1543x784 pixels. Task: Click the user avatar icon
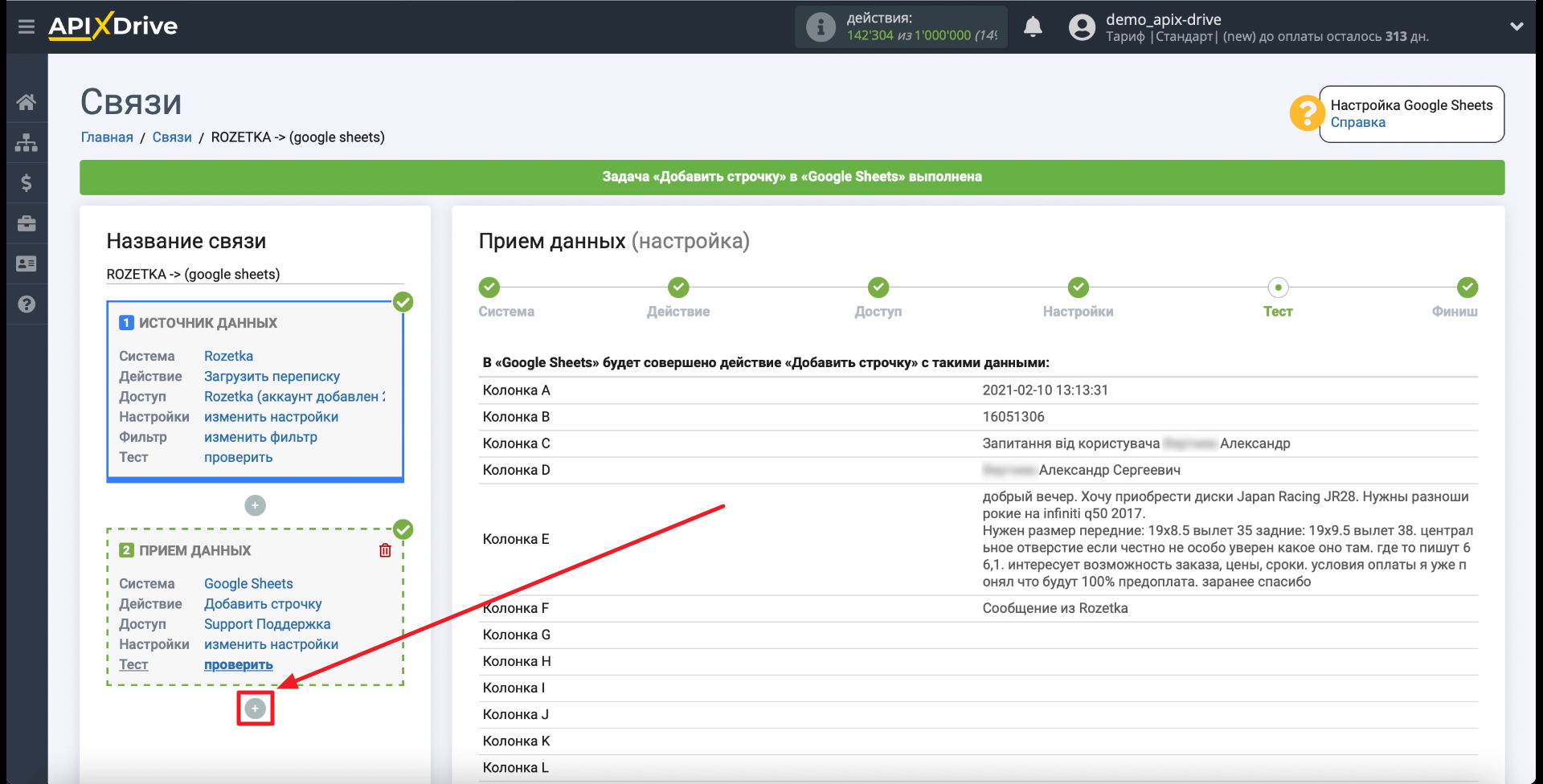point(1082,27)
